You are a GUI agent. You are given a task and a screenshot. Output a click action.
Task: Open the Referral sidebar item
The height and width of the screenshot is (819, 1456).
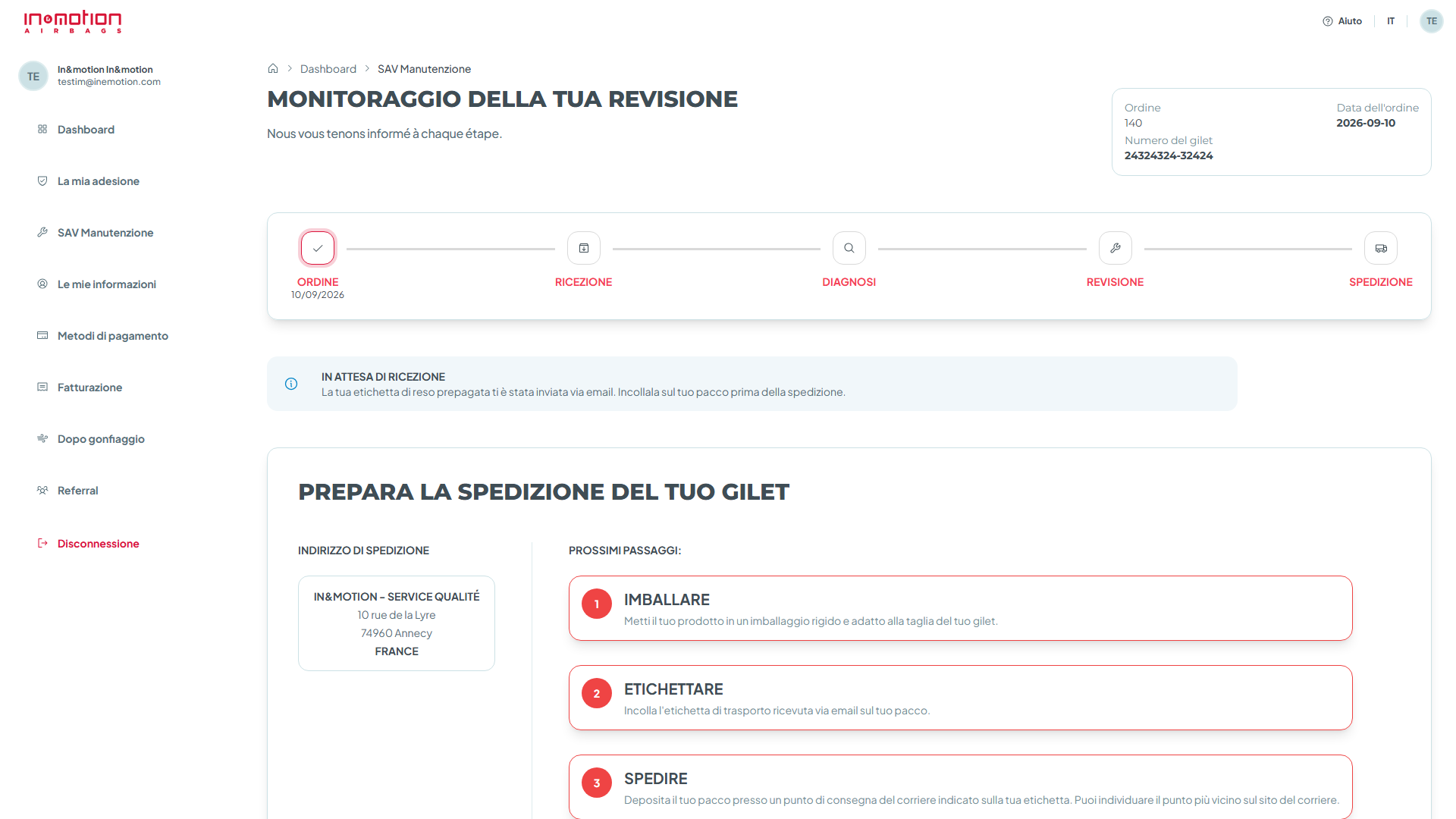77,491
